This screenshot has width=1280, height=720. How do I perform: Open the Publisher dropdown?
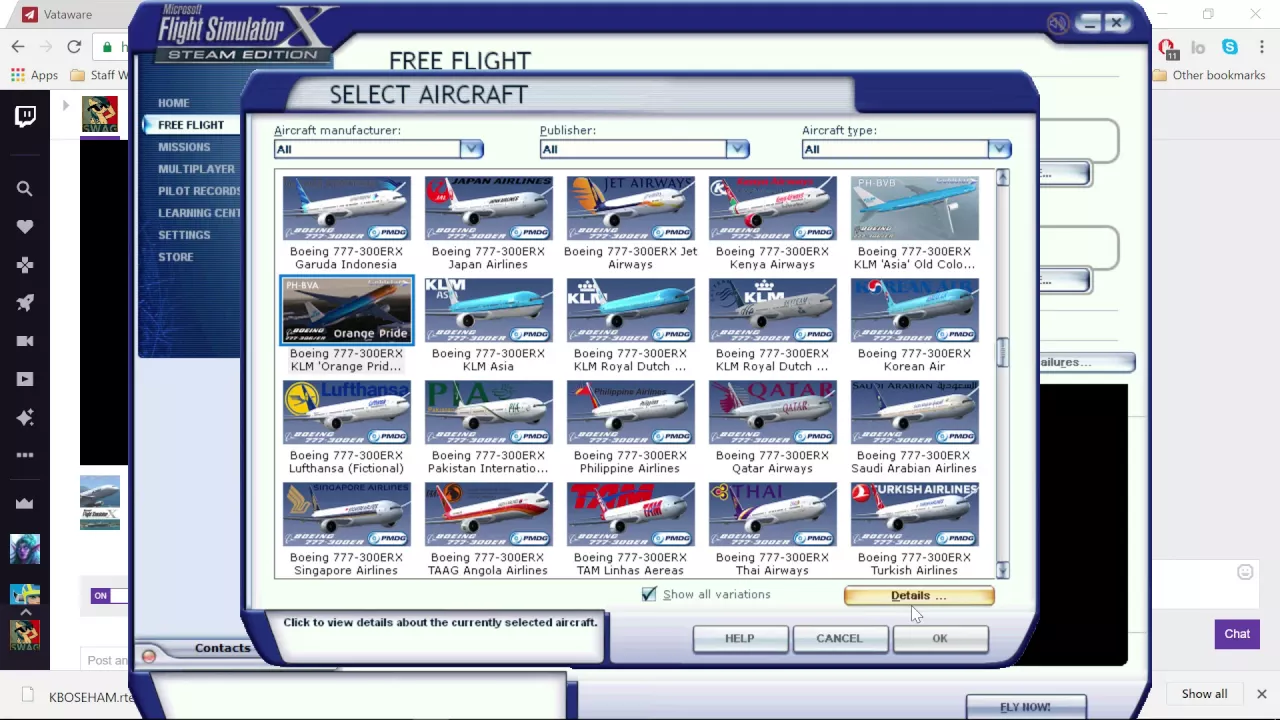click(644, 149)
